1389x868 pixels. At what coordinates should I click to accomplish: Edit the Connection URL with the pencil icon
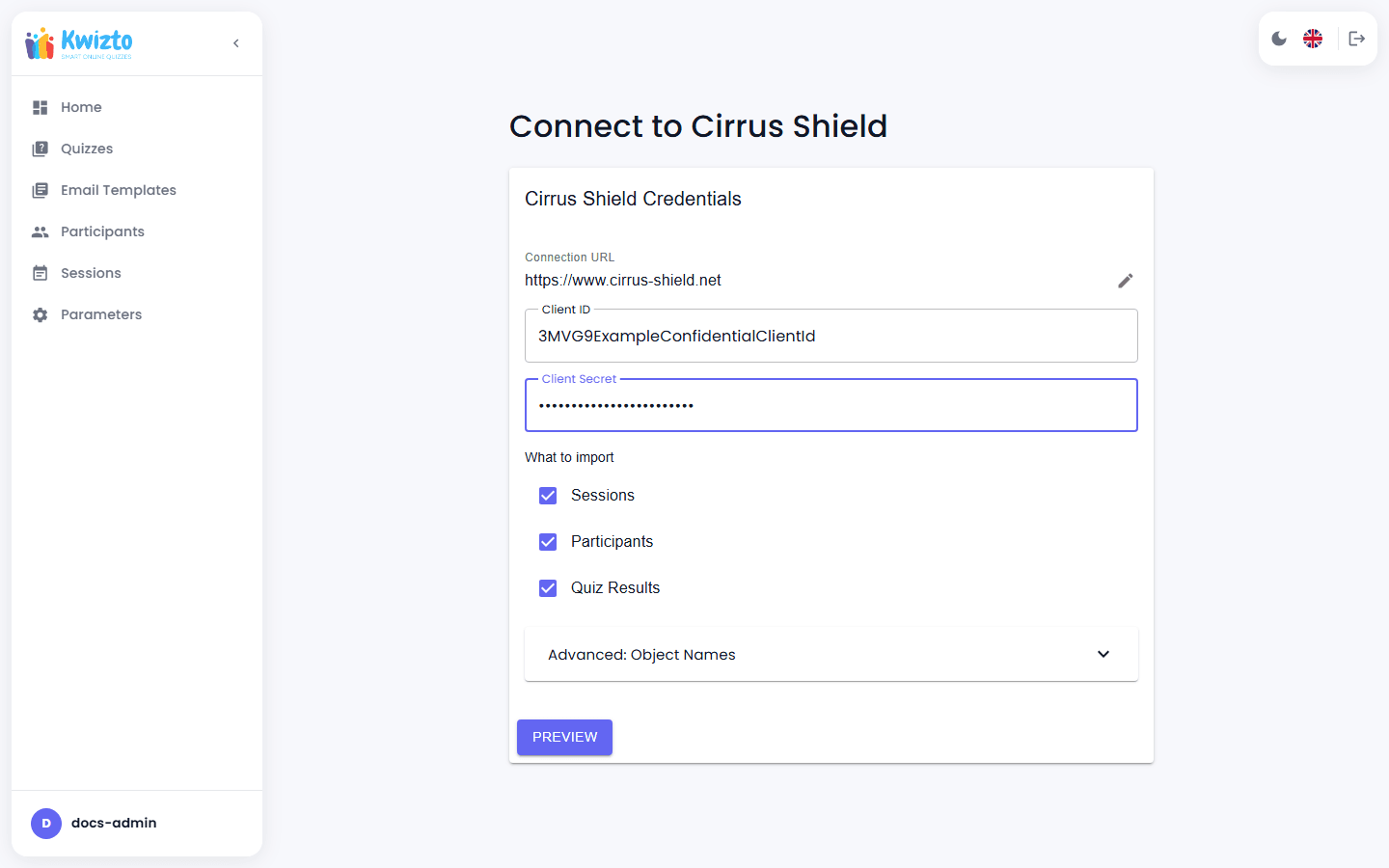(x=1126, y=281)
